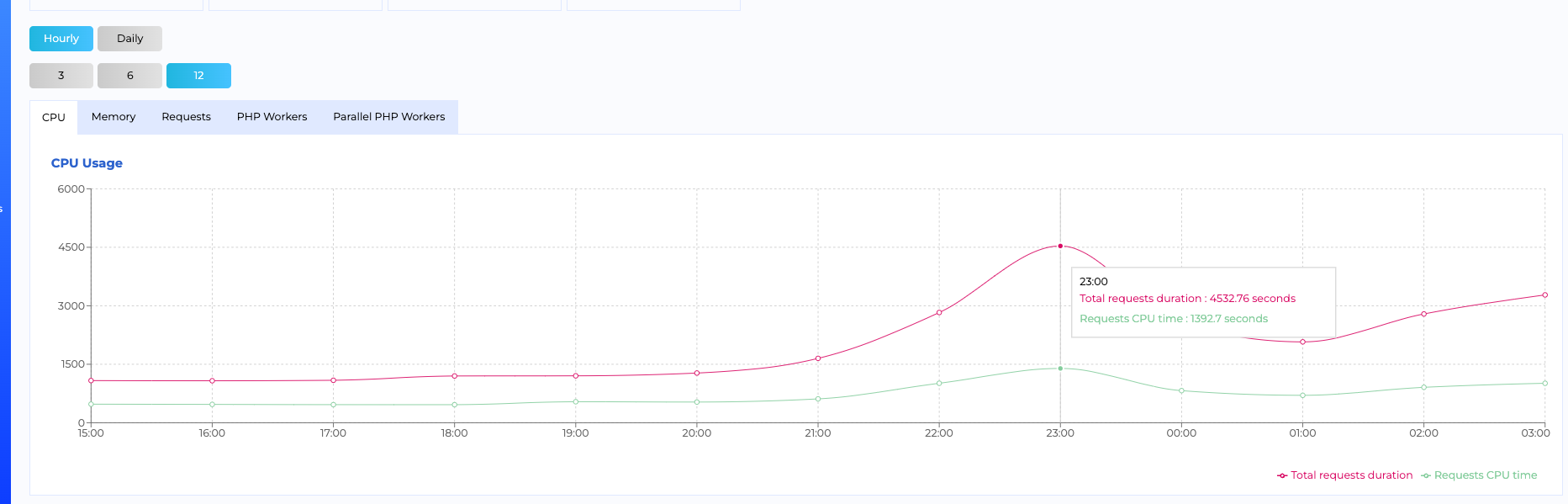Image resolution: width=1568 pixels, height=504 pixels.
Task: Open the Parallel PHP Workers tab
Action: [x=388, y=117]
